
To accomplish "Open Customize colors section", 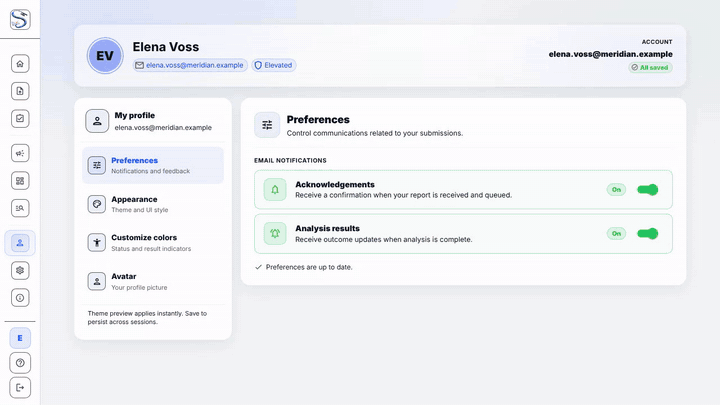I will (153, 242).
